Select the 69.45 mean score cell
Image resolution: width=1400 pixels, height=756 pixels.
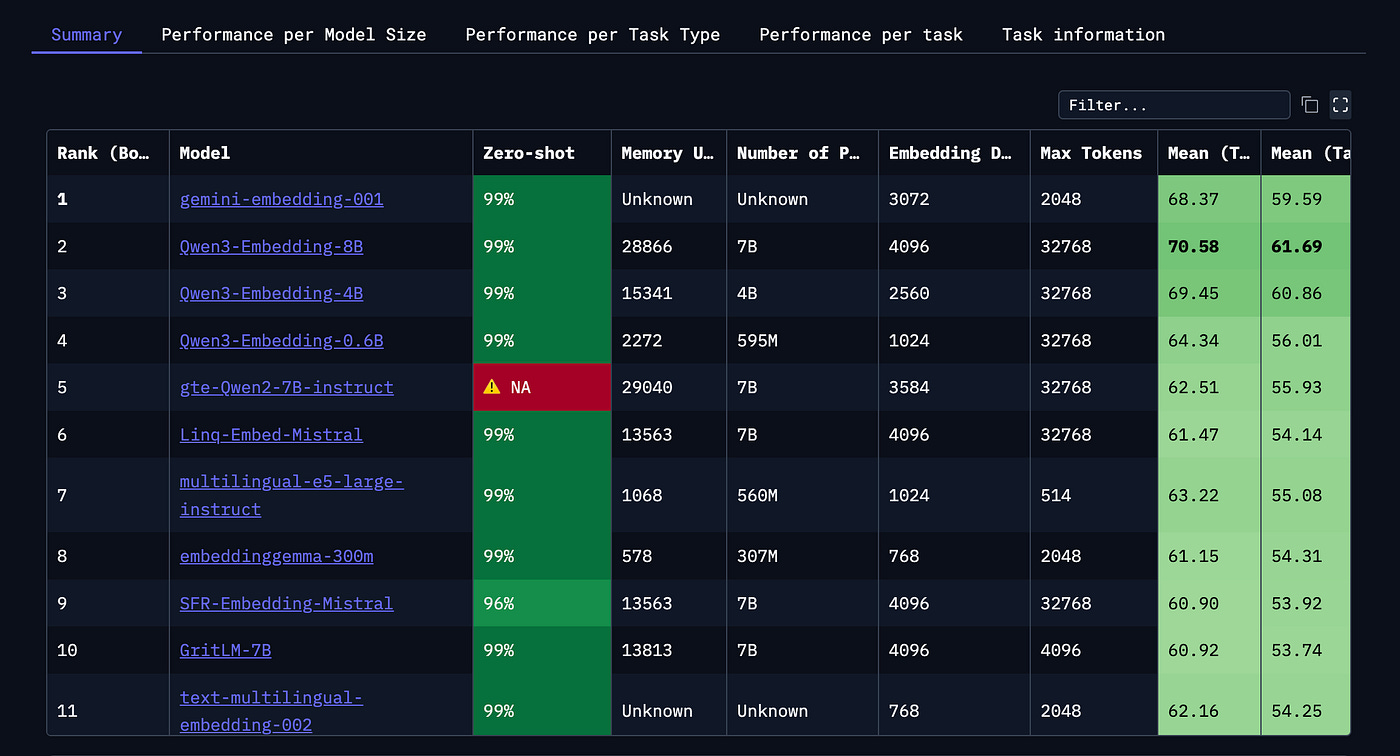[1209, 293]
